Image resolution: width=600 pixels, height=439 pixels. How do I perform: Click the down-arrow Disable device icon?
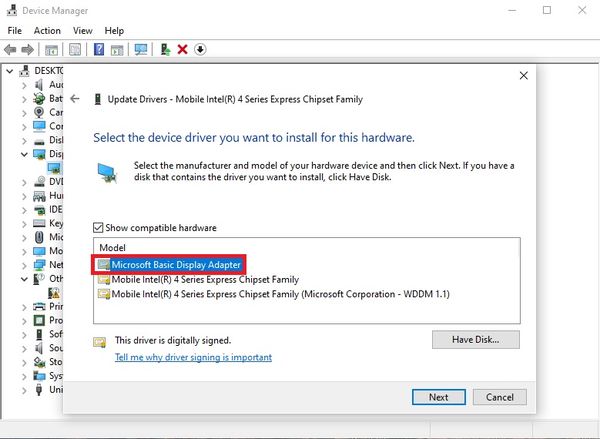click(x=200, y=49)
